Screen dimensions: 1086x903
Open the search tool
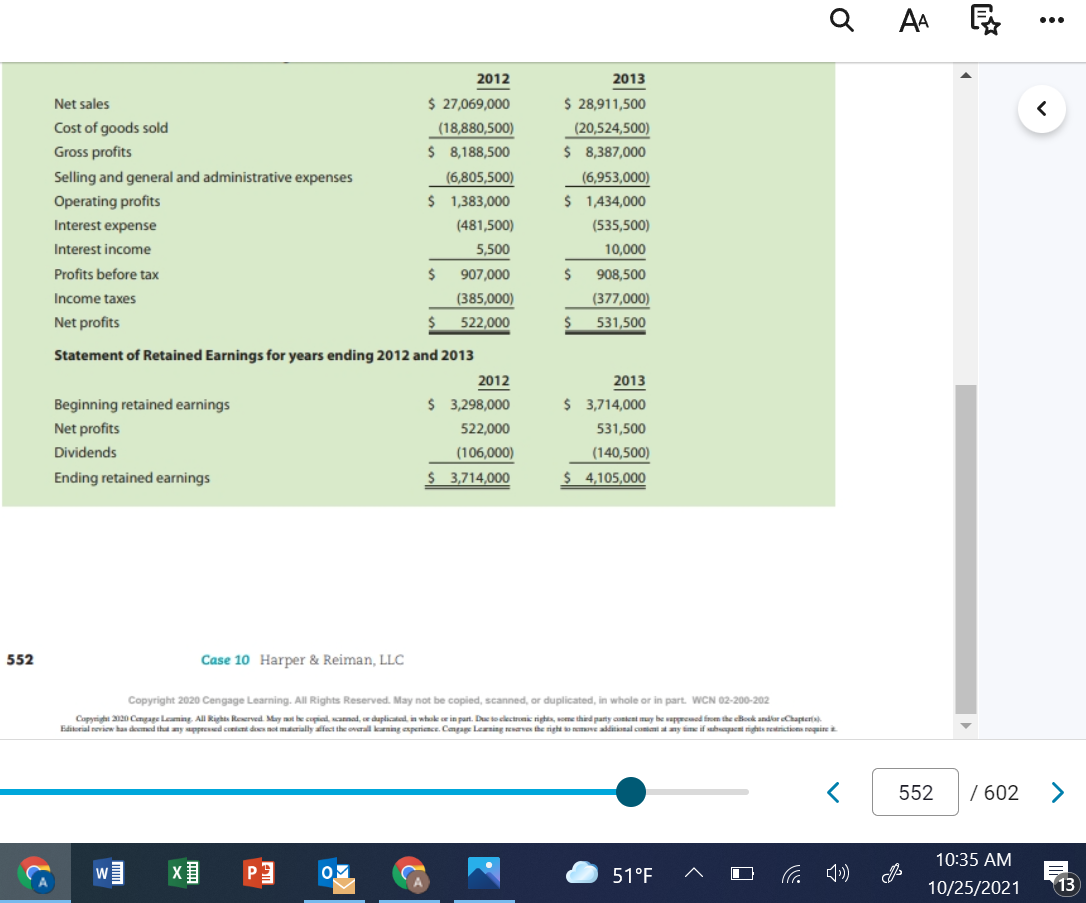841,20
